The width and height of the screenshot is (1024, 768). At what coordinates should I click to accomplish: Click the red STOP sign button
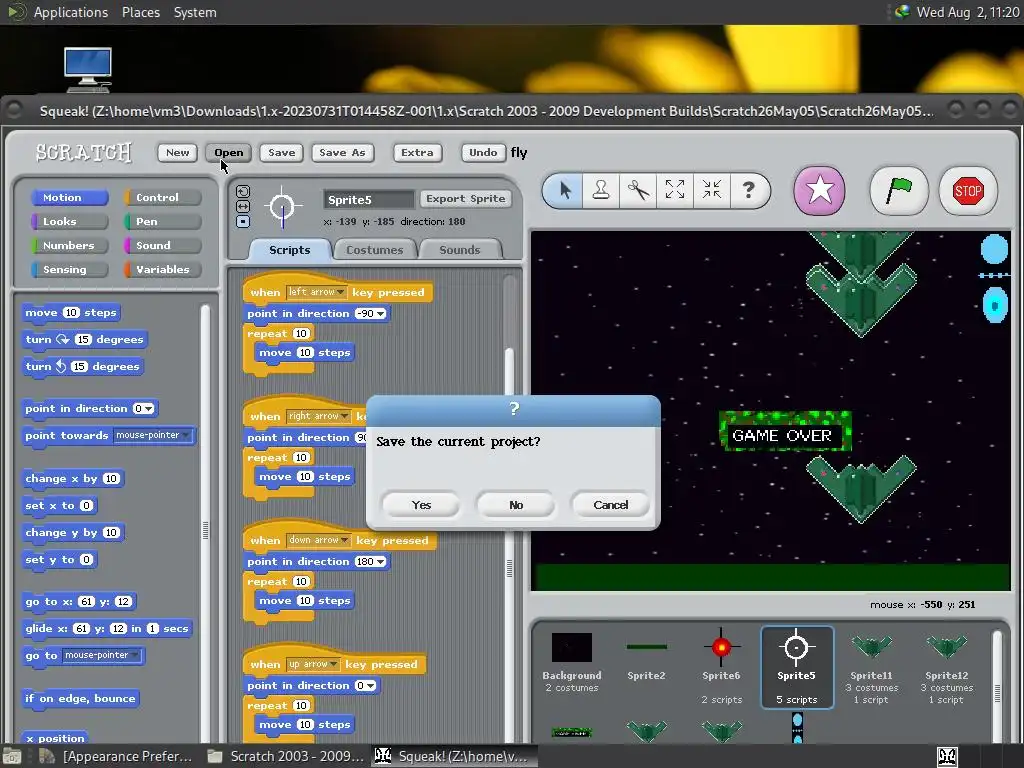968,191
